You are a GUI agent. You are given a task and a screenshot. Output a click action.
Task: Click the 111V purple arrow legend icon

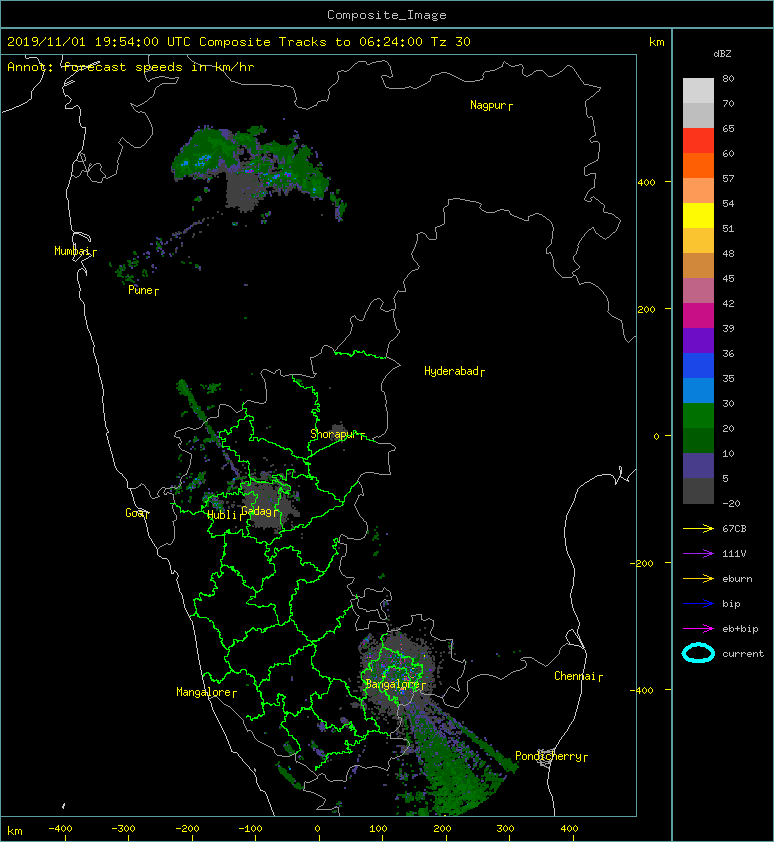tap(698, 554)
